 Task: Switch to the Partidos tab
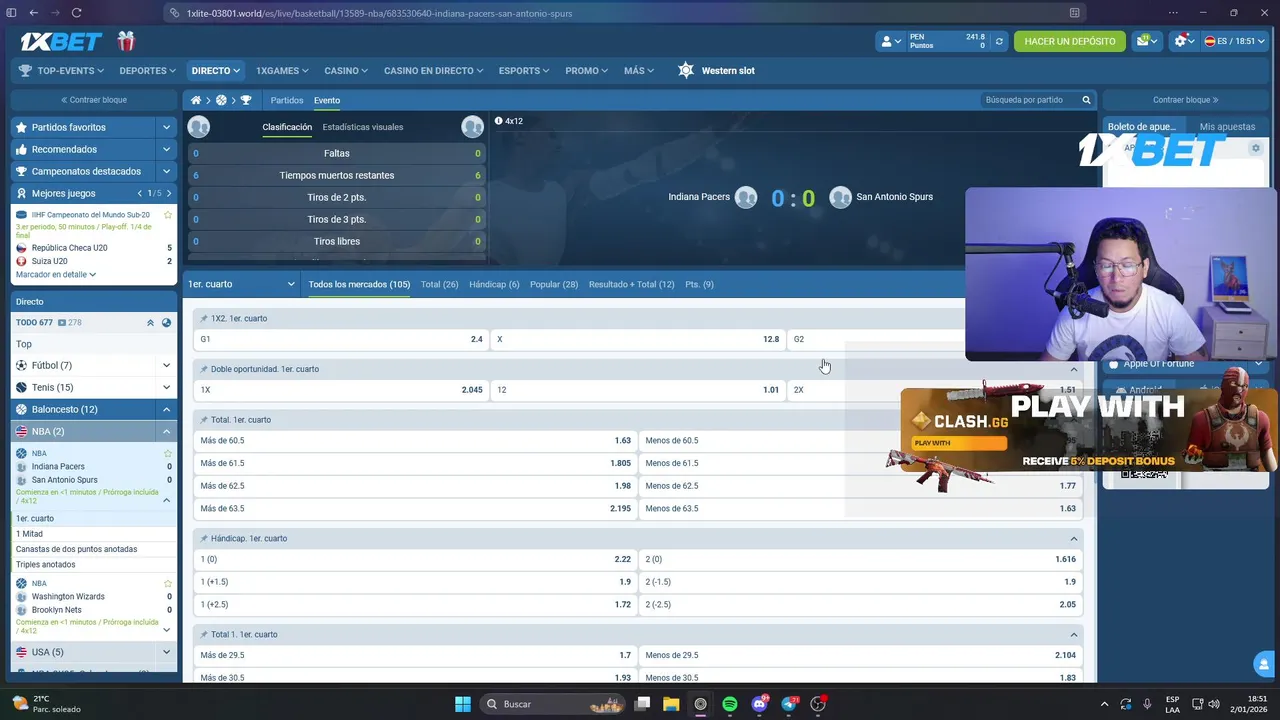point(287,100)
